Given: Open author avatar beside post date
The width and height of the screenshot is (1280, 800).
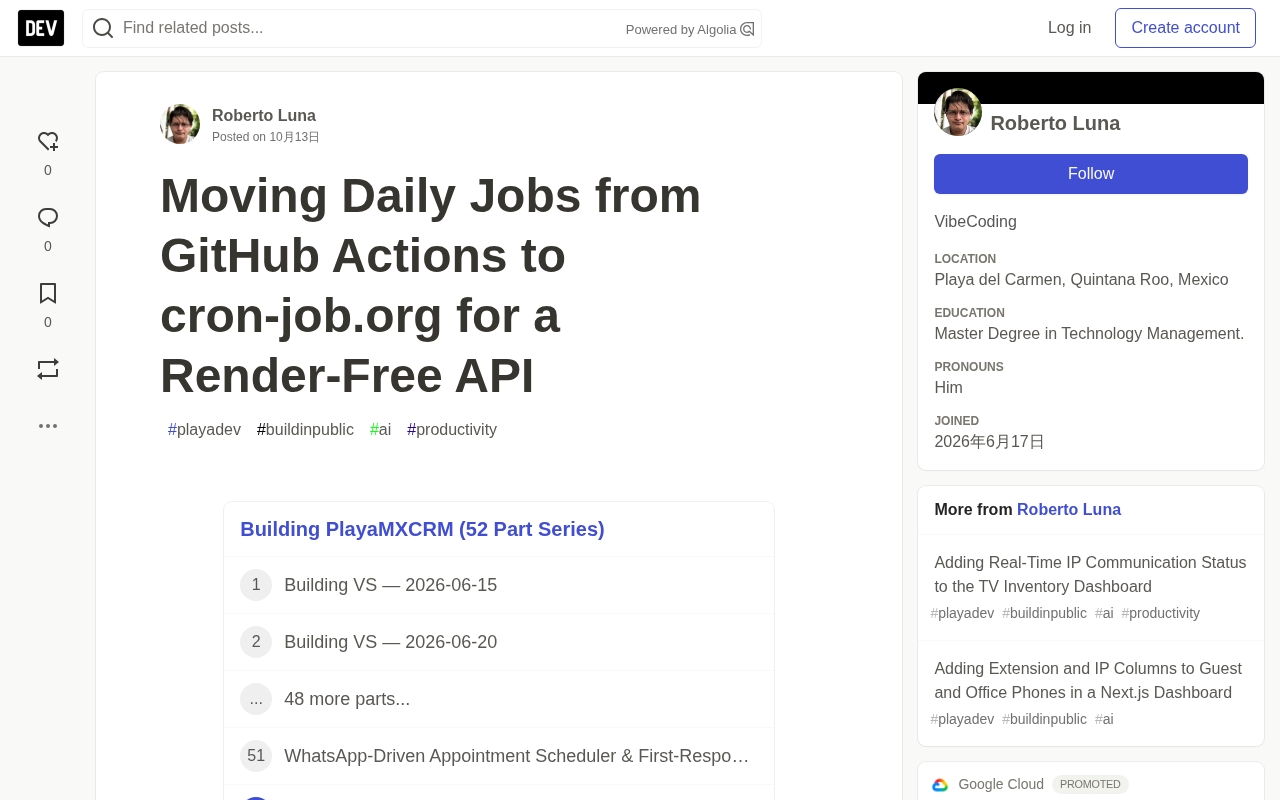Looking at the screenshot, I should tap(180, 124).
